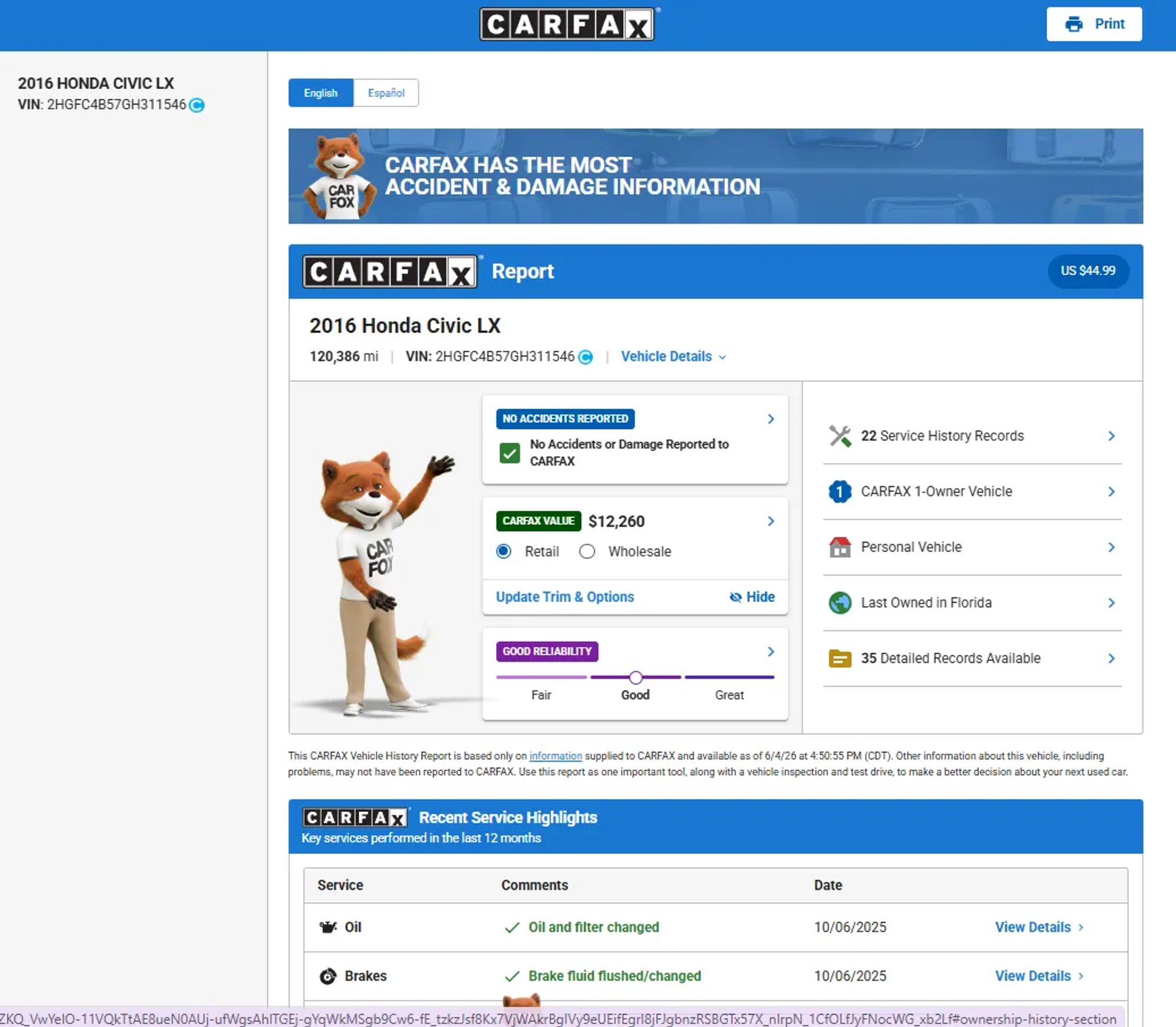Open the CARFAX 1-Owner Vehicle chevron
1176x1027 pixels.
click(1111, 491)
